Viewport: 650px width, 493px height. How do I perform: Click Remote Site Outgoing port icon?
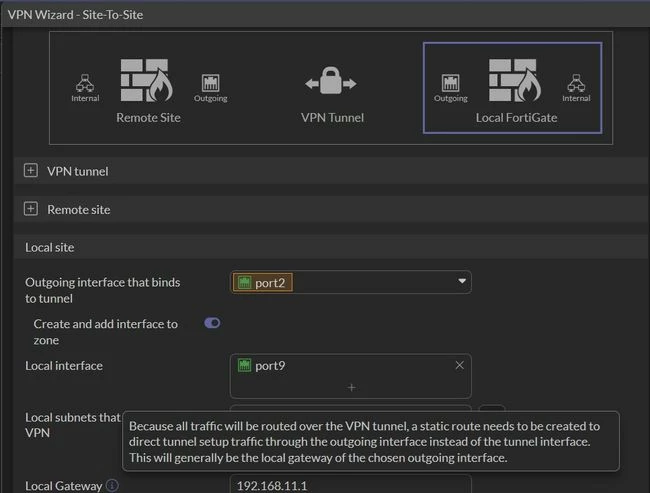(x=211, y=83)
